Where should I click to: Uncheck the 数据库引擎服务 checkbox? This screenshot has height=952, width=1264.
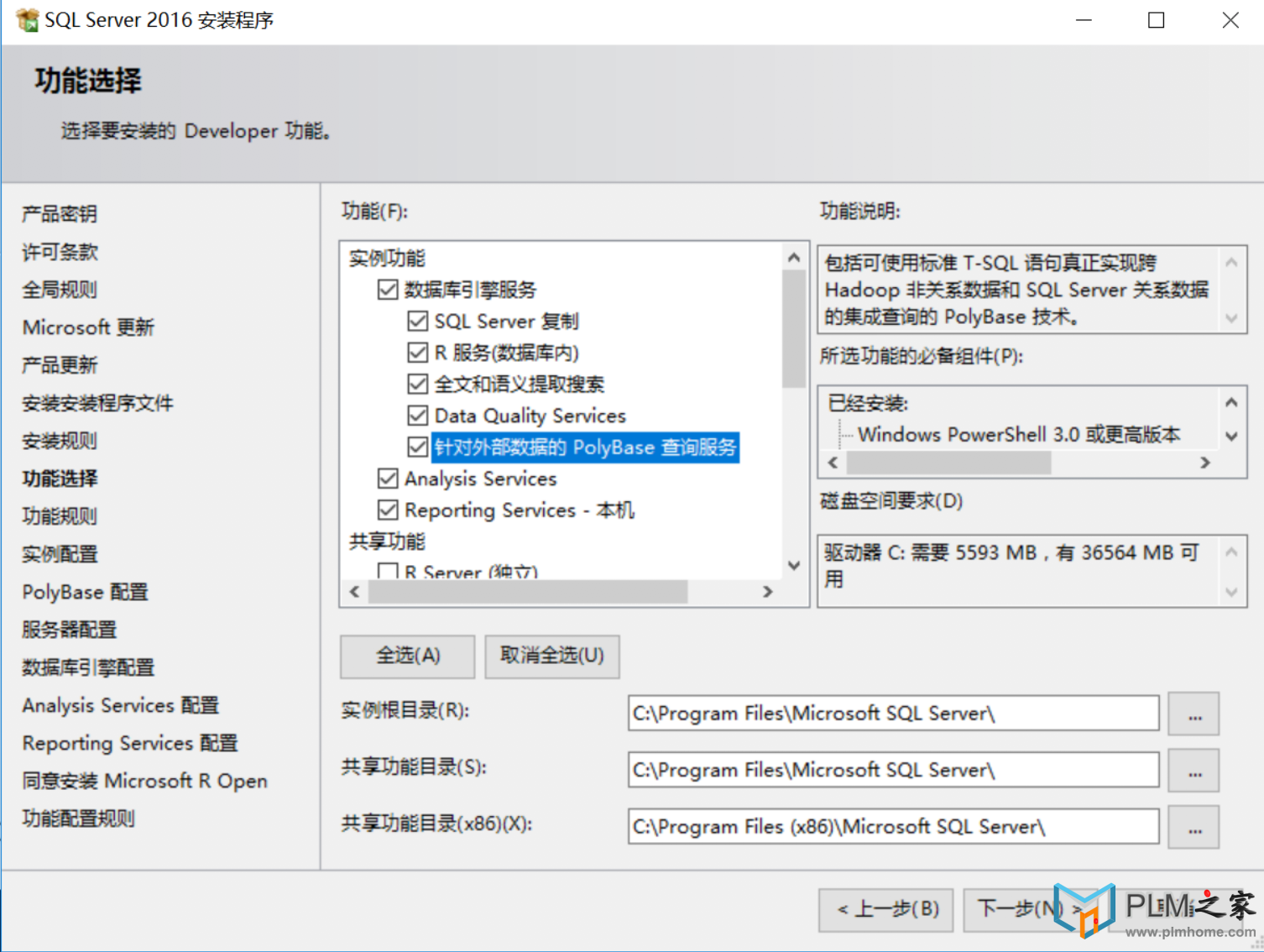tap(387, 290)
